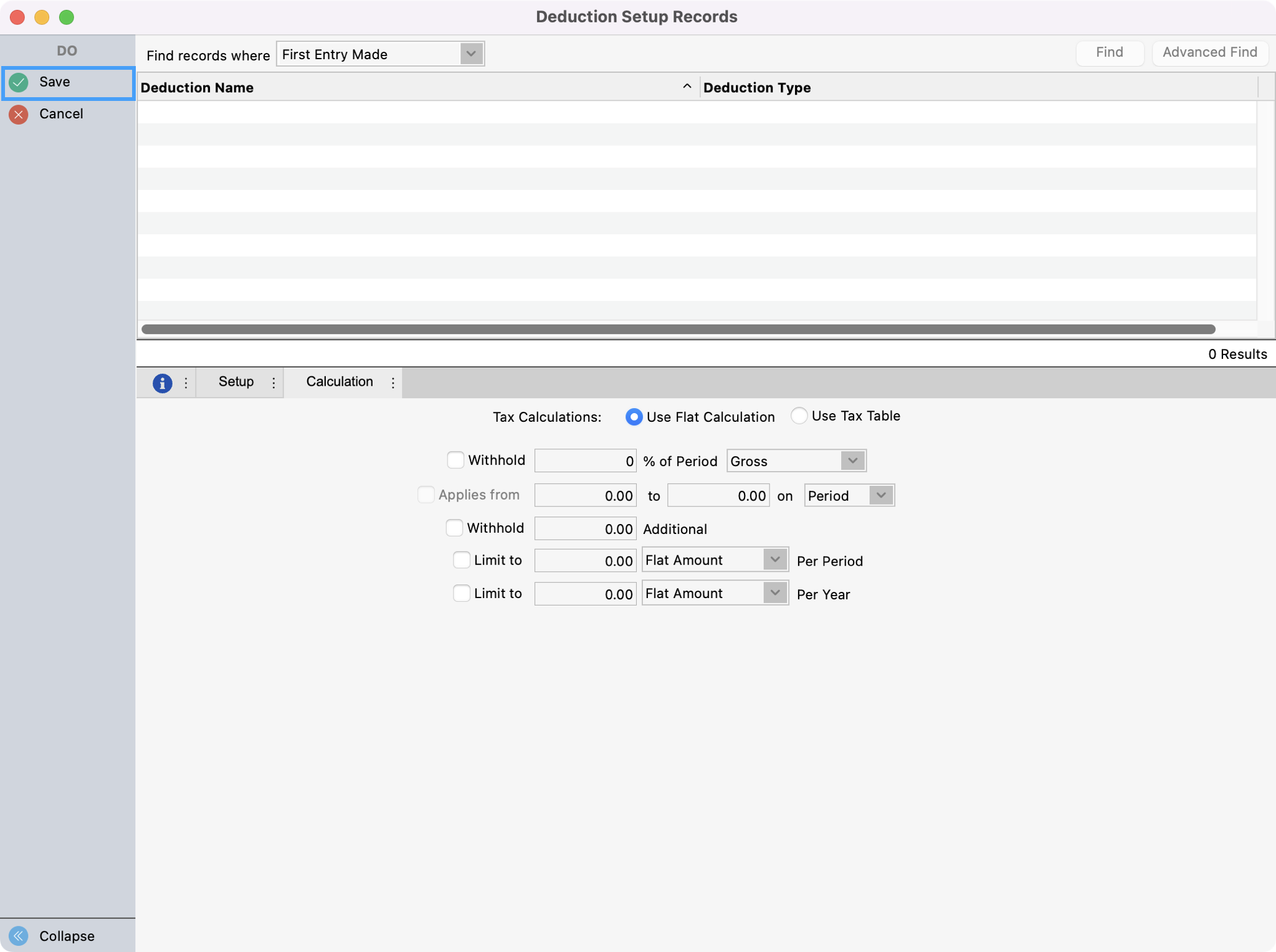Expand the Gross period dropdown
This screenshot has height=952, width=1276.
[852, 460]
